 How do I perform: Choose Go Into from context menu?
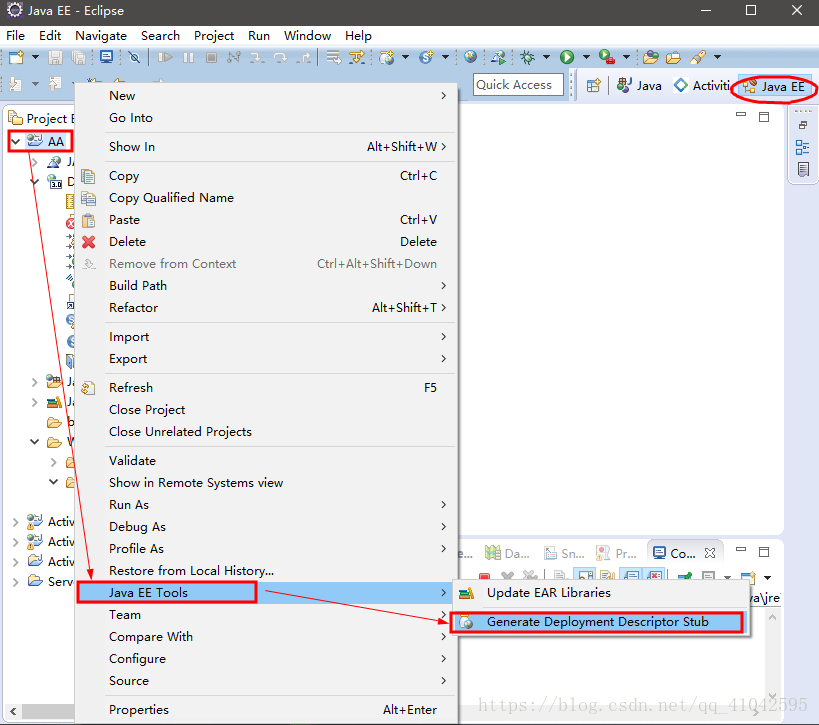coord(266,118)
